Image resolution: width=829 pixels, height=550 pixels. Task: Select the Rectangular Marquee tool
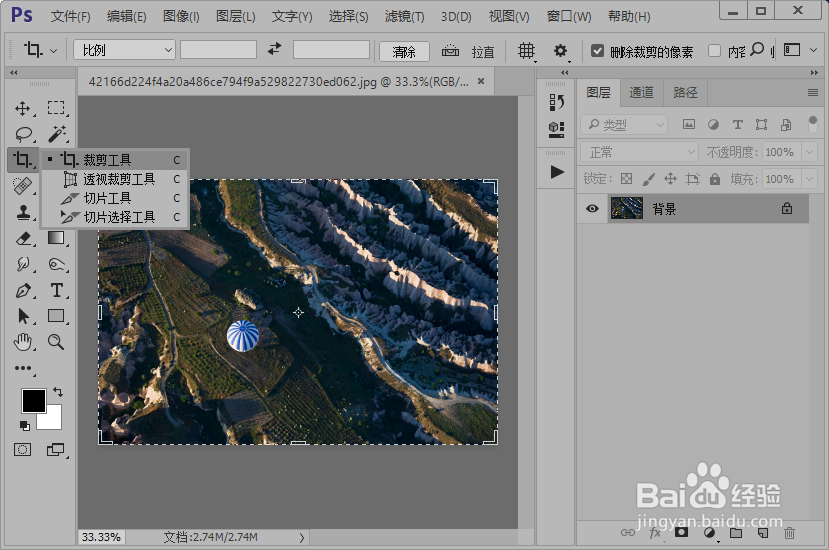[56, 108]
